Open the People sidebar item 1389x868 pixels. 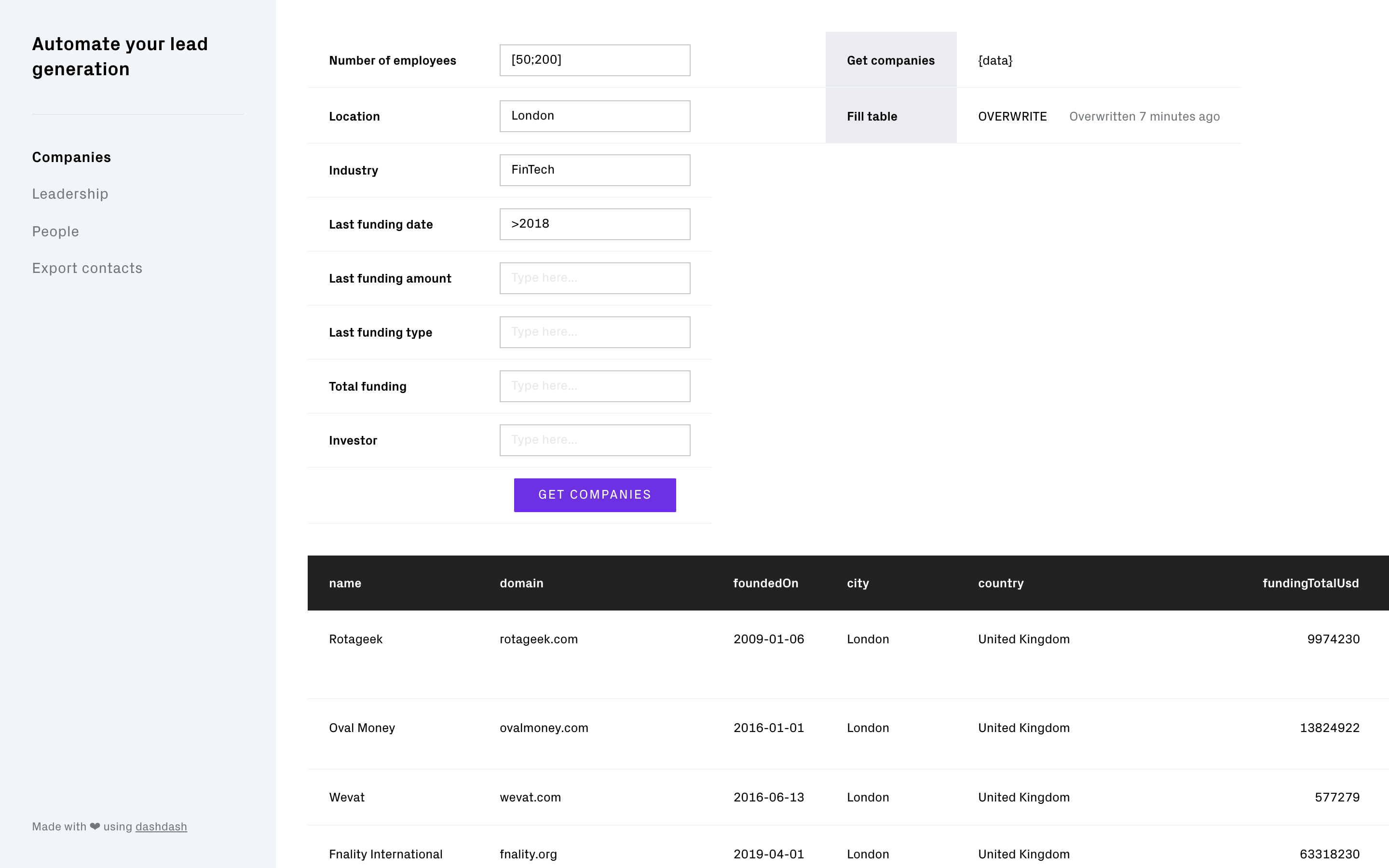point(55,231)
